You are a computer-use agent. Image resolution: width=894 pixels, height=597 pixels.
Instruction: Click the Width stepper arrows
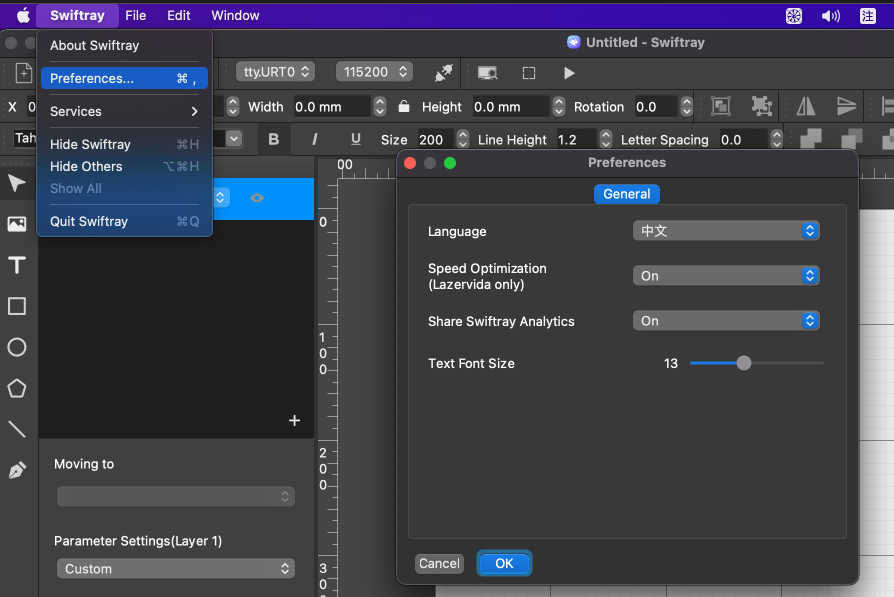(380, 107)
